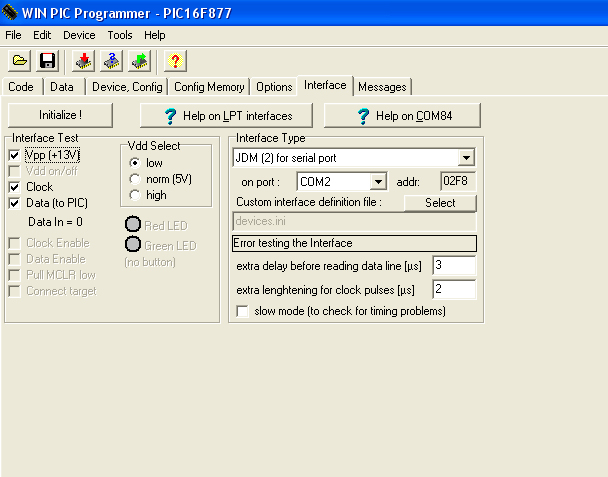Click the Initialize ! button
The image size is (608, 477).
point(60,115)
